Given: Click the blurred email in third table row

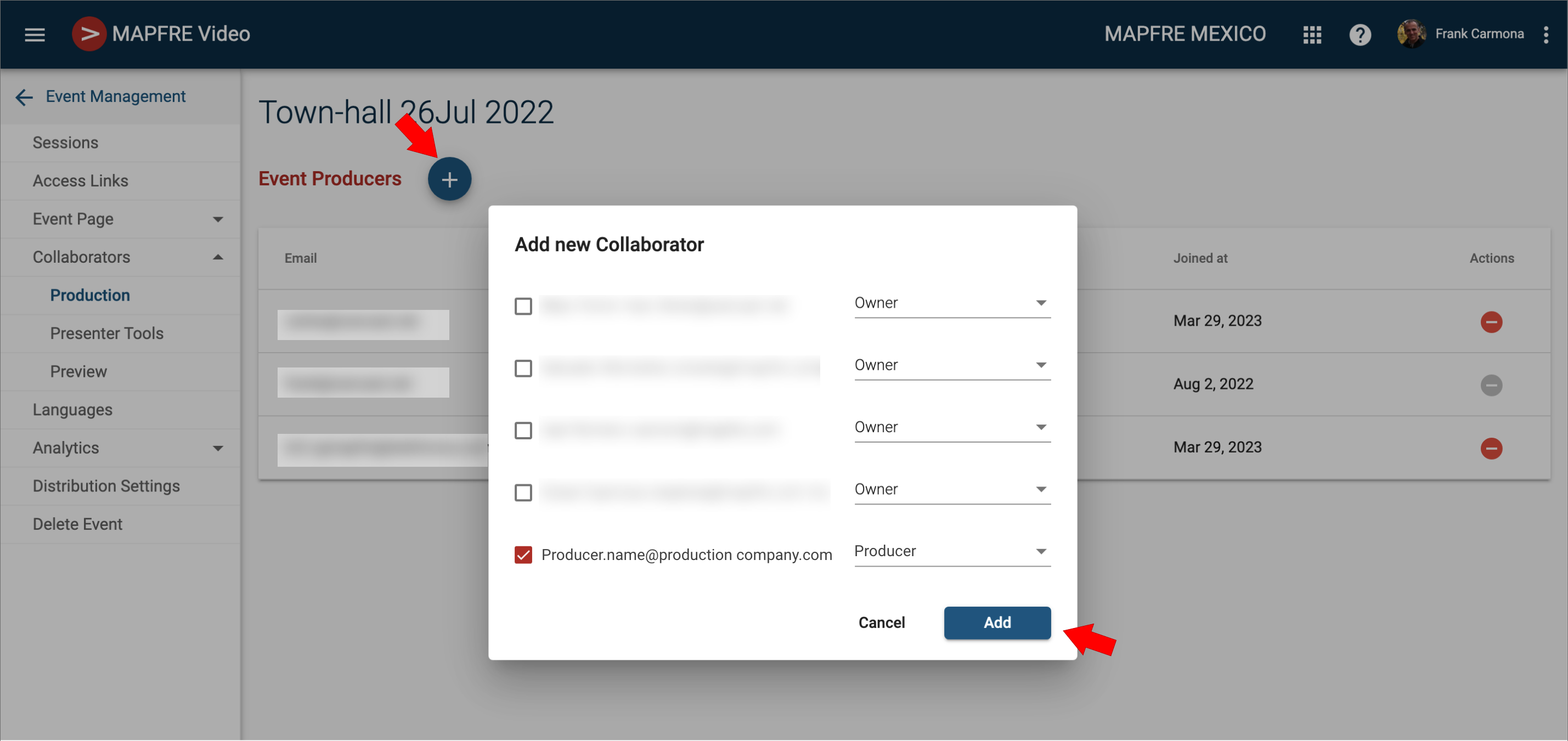Looking at the screenshot, I should click(382, 450).
